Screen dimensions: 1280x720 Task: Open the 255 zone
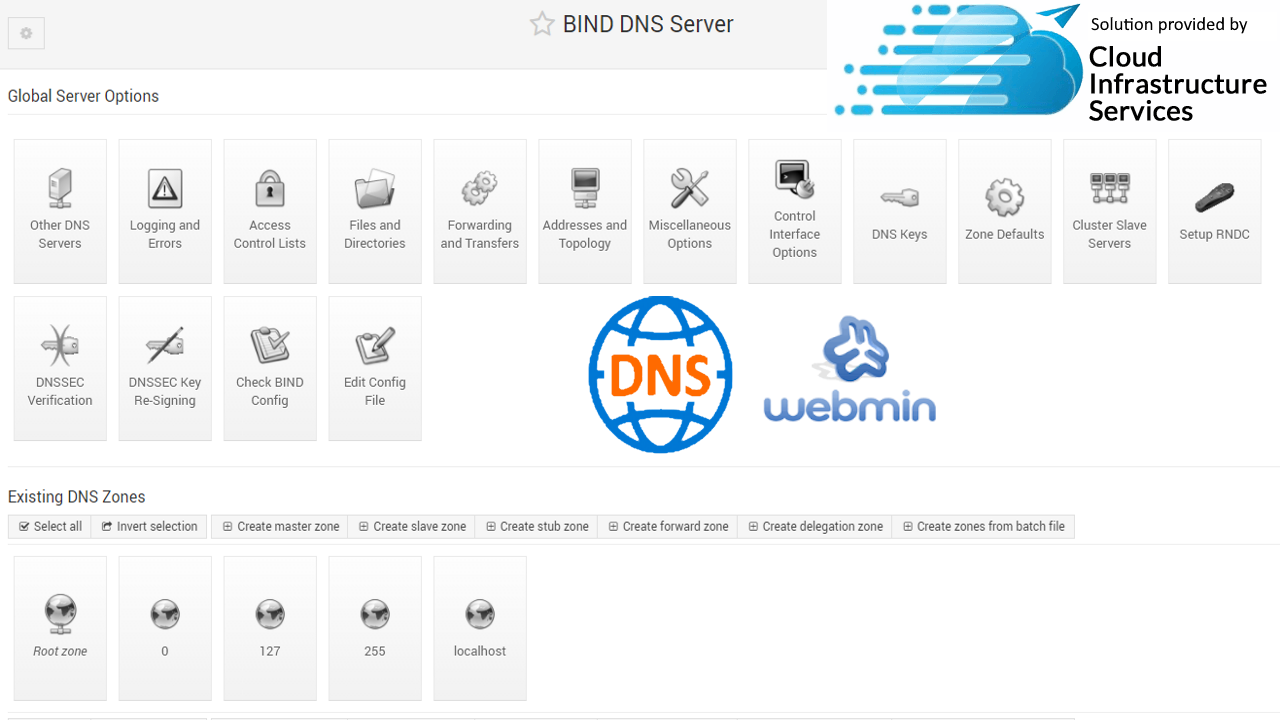[375, 628]
